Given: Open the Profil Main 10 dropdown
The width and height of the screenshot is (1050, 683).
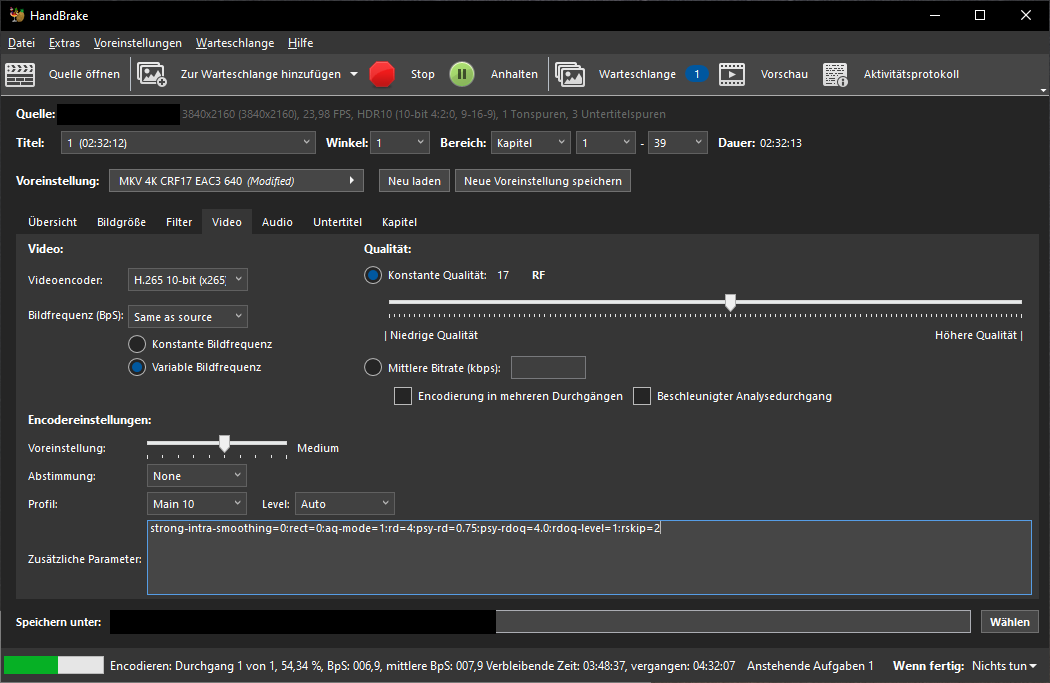Looking at the screenshot, I should coord(197,504).
